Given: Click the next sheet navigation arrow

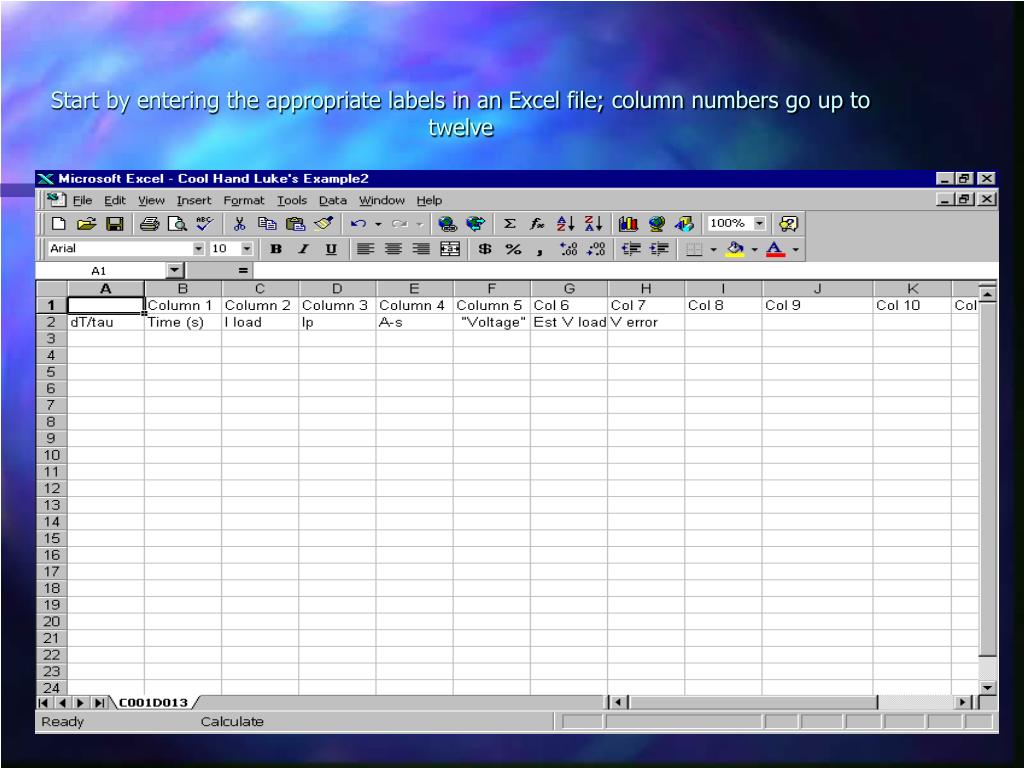Looking at the screenshot, I should [80, 703].
